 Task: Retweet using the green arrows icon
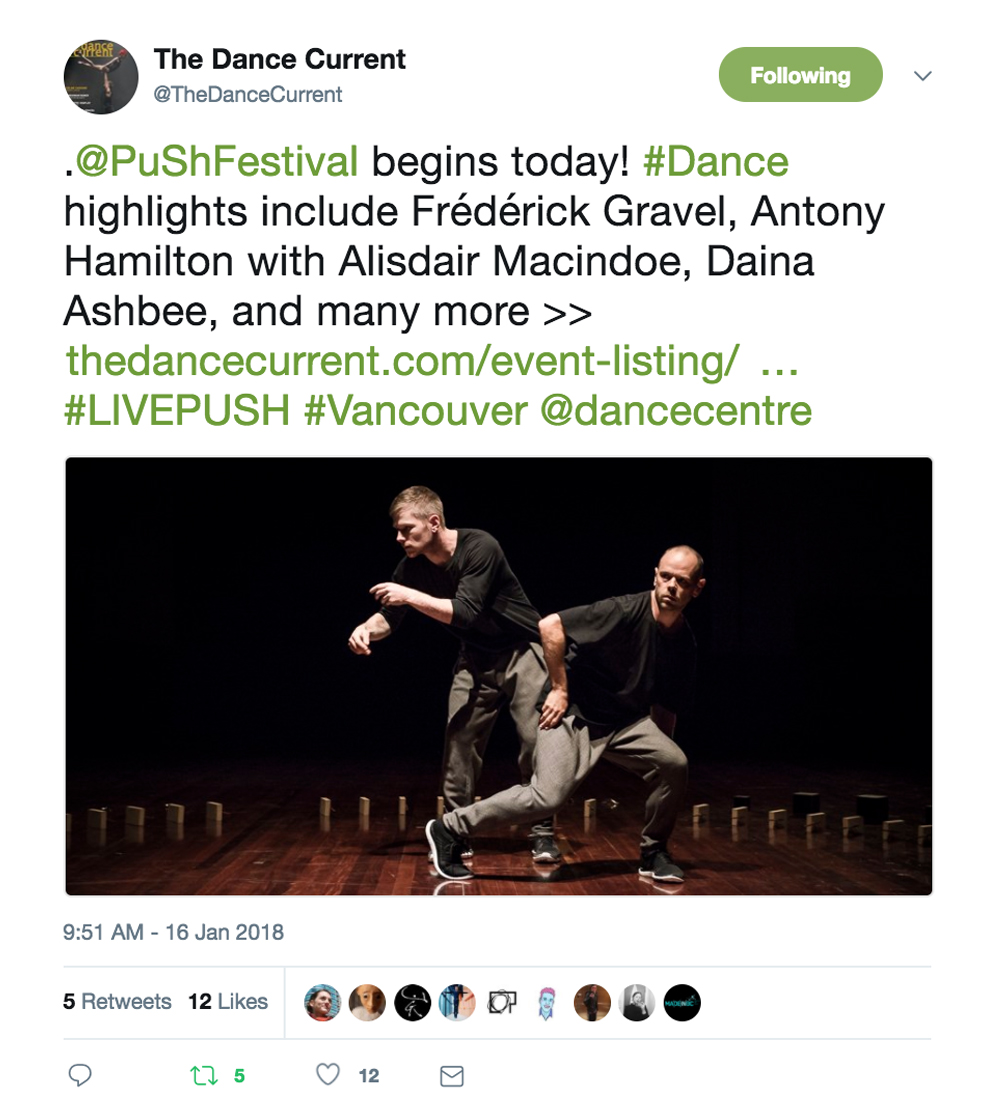click(x=204, y=1075)
